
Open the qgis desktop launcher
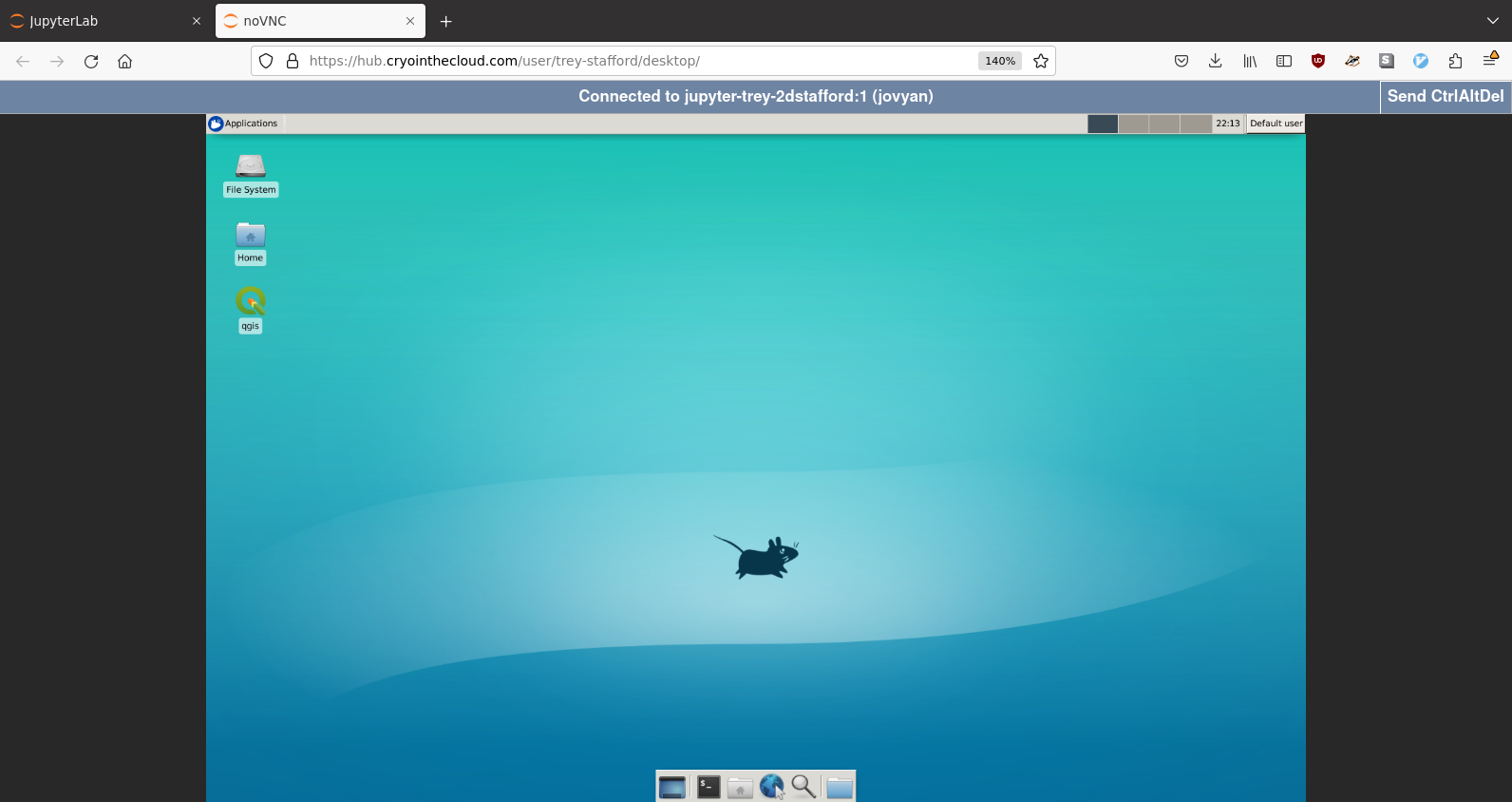point(250,302)
